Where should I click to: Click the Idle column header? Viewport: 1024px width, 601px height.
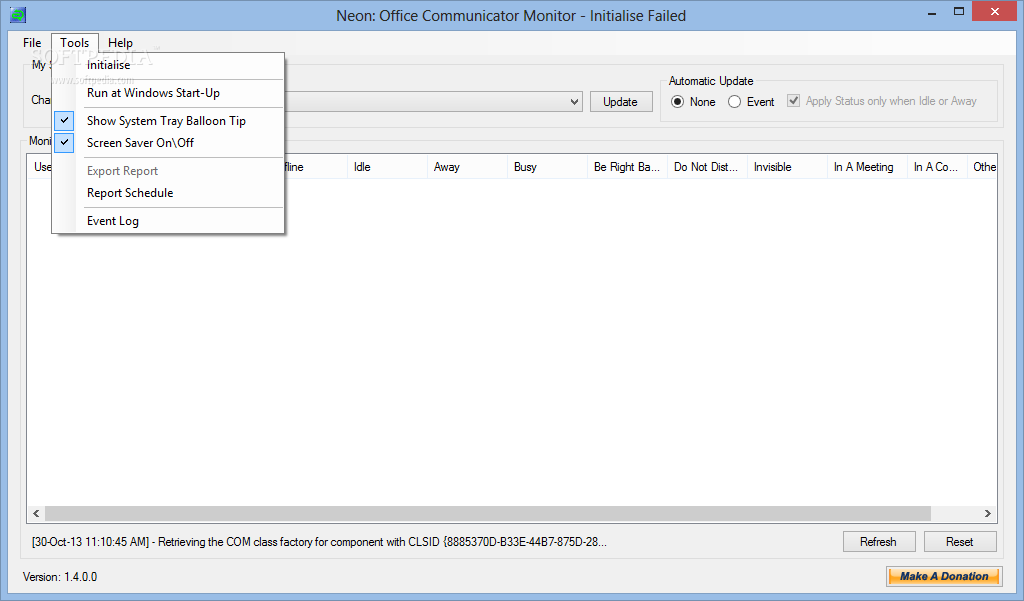coord(387,167)
